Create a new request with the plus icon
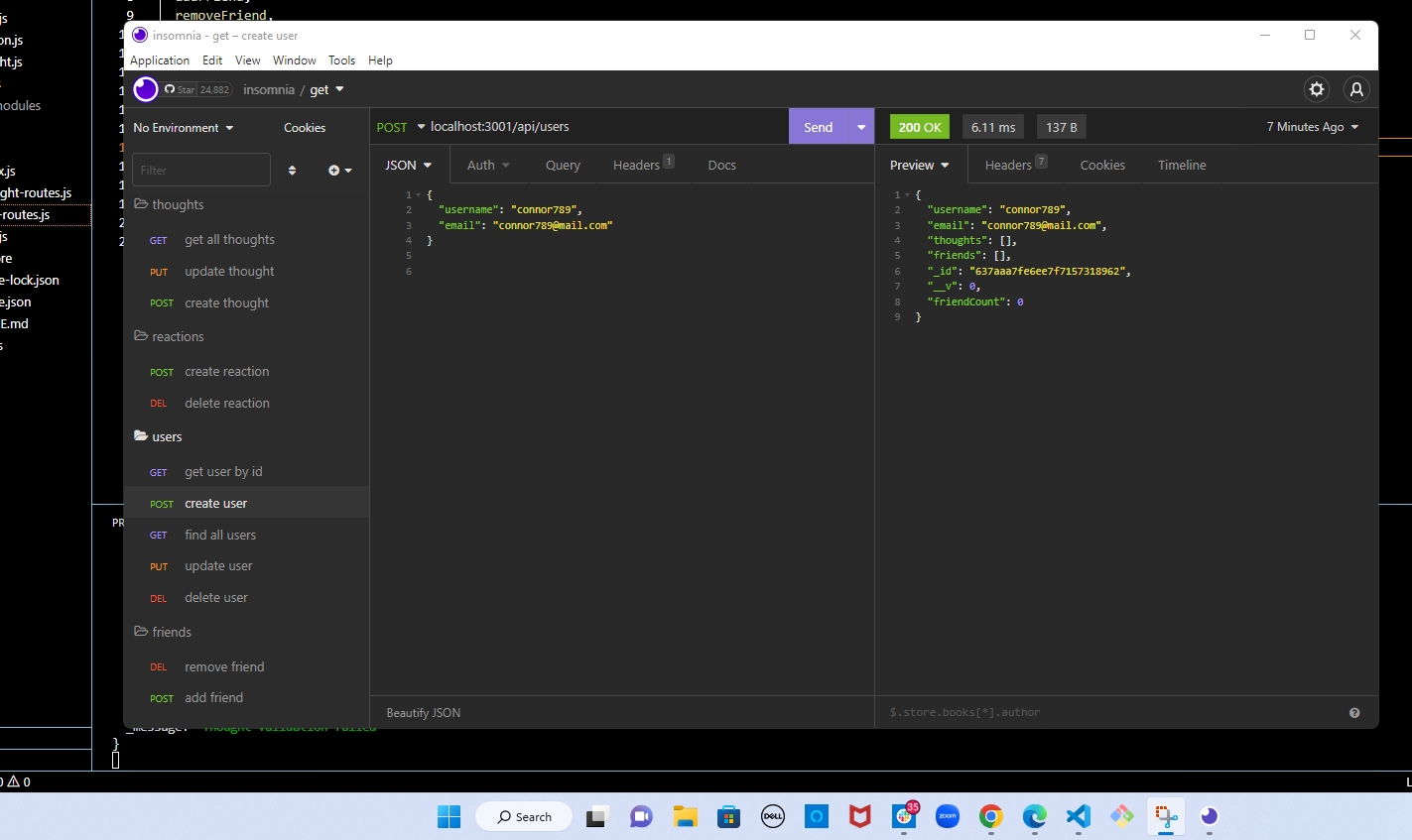Viewport: 1412px width, 840px height. 334,170
